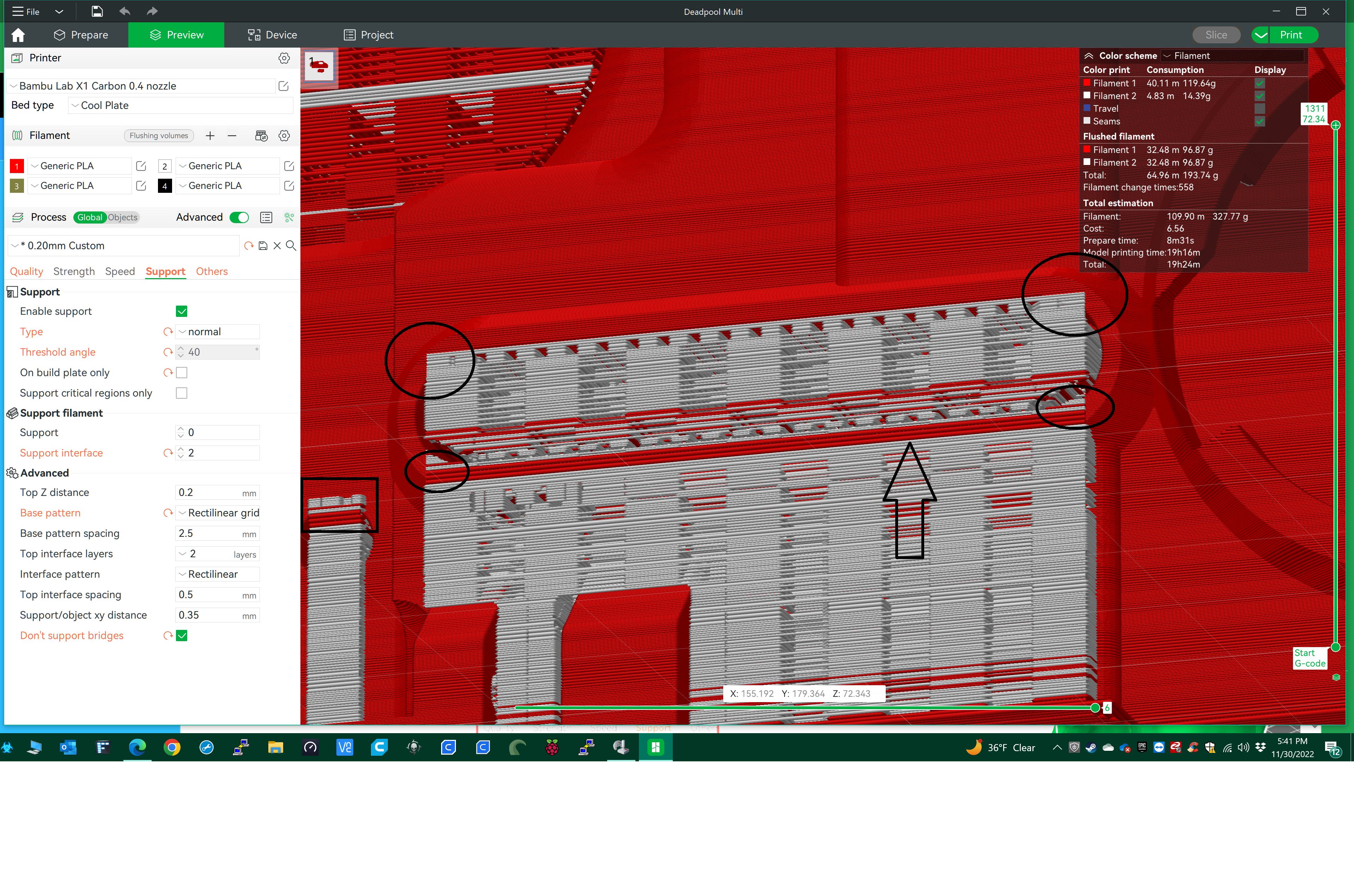The height and width of the screenshot is (896, 1354).
Task: Open Chrome from the taskbar
Action: 171,747
